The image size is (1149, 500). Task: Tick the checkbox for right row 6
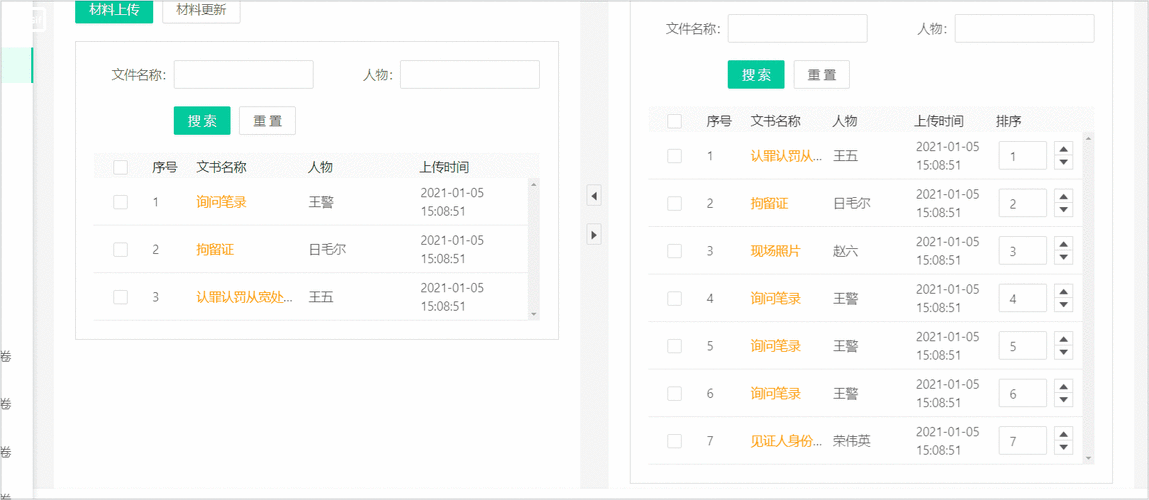pos(675,394)
